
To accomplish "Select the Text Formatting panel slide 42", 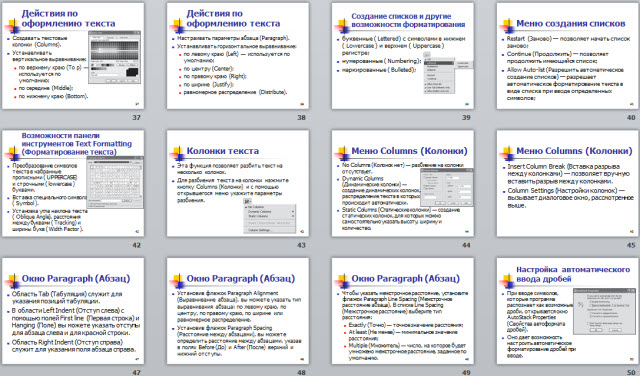I will click(73, 183).
